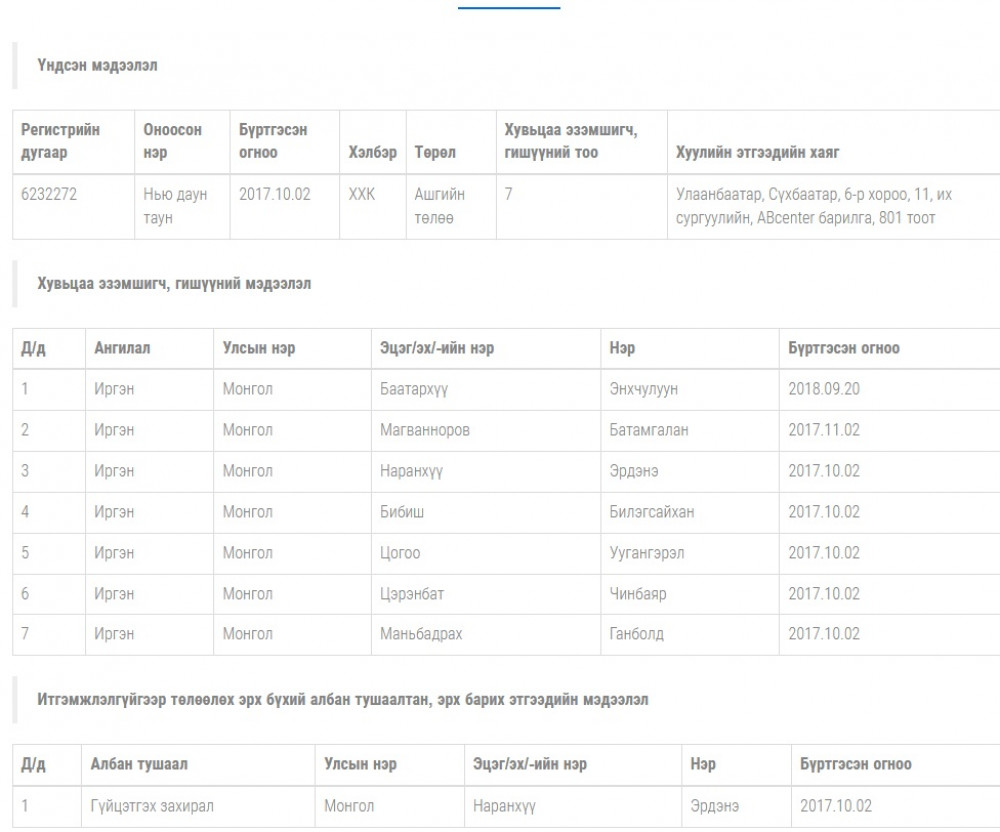This screenshot has height=832, width=1000.
Task: Click the Ашгийн төлөө type cell
Action: pyautogui.click(x=440, y=206)
